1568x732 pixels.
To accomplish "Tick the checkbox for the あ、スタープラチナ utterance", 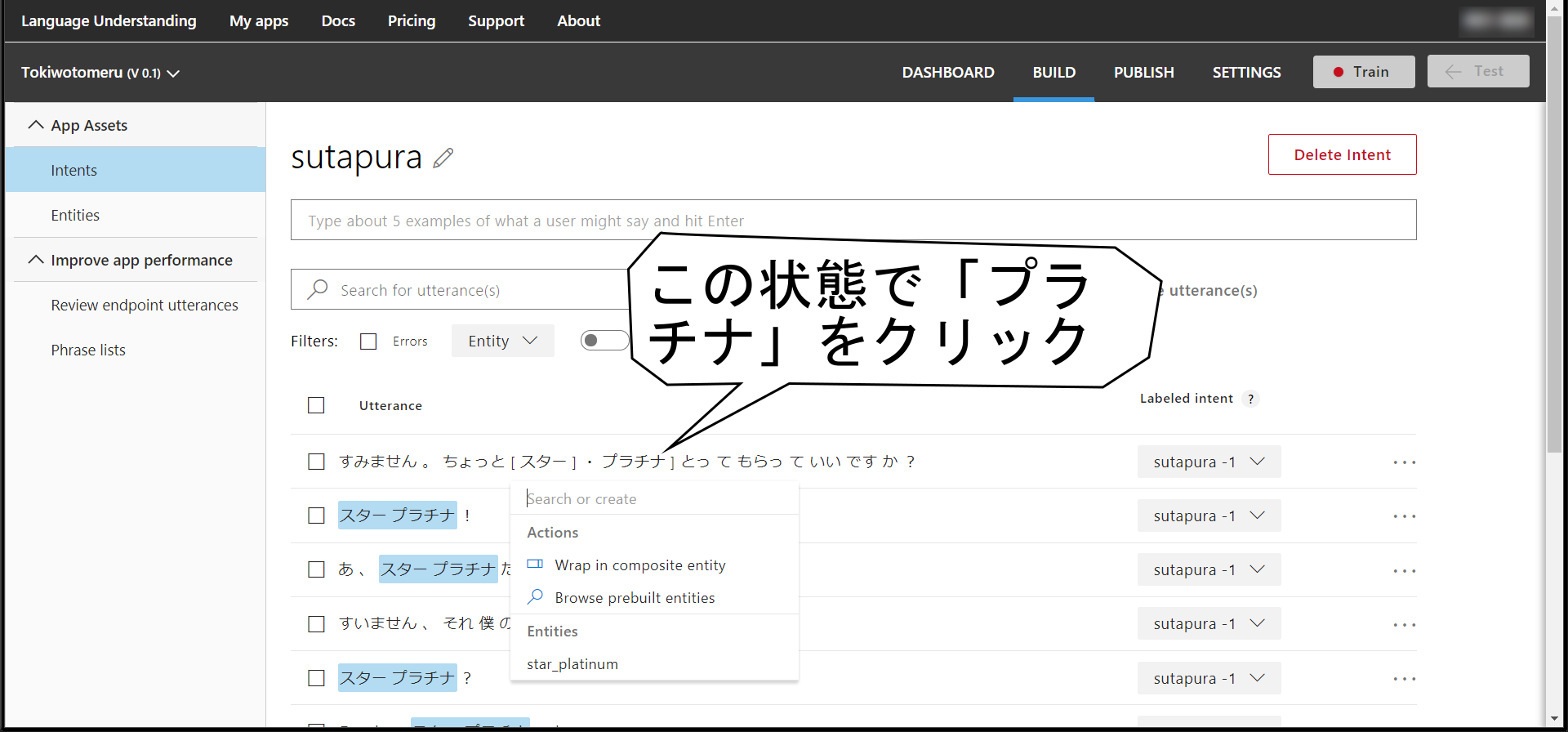I will [x=316, y=569].
